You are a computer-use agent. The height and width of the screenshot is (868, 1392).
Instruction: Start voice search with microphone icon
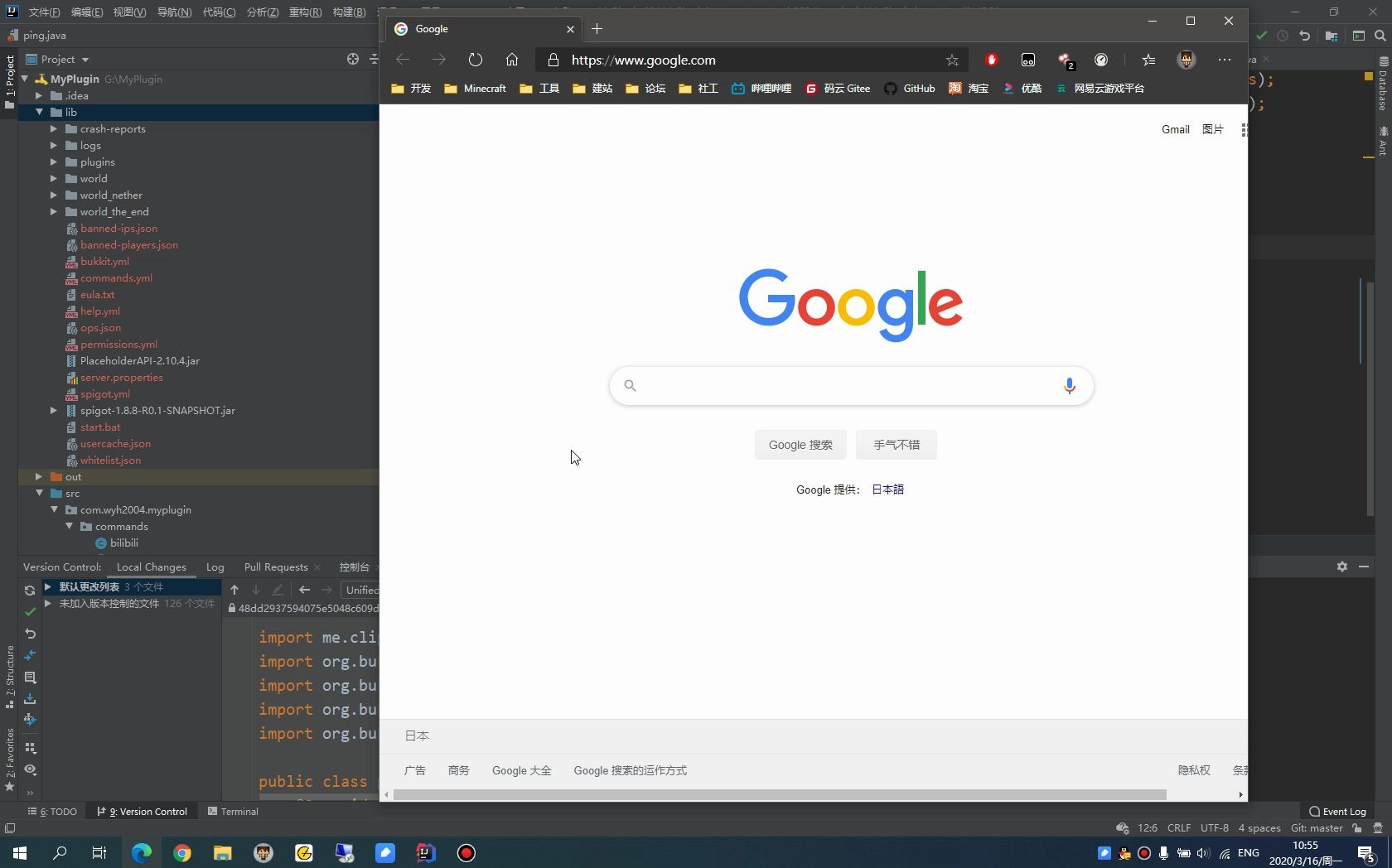tap(1069, 386)
